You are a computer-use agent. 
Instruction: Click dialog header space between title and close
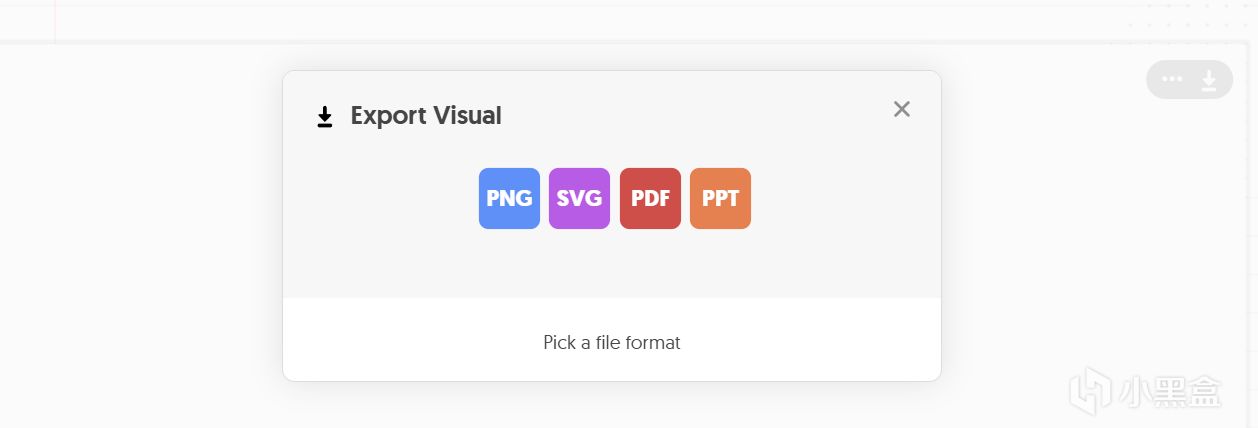click(700, 112)
